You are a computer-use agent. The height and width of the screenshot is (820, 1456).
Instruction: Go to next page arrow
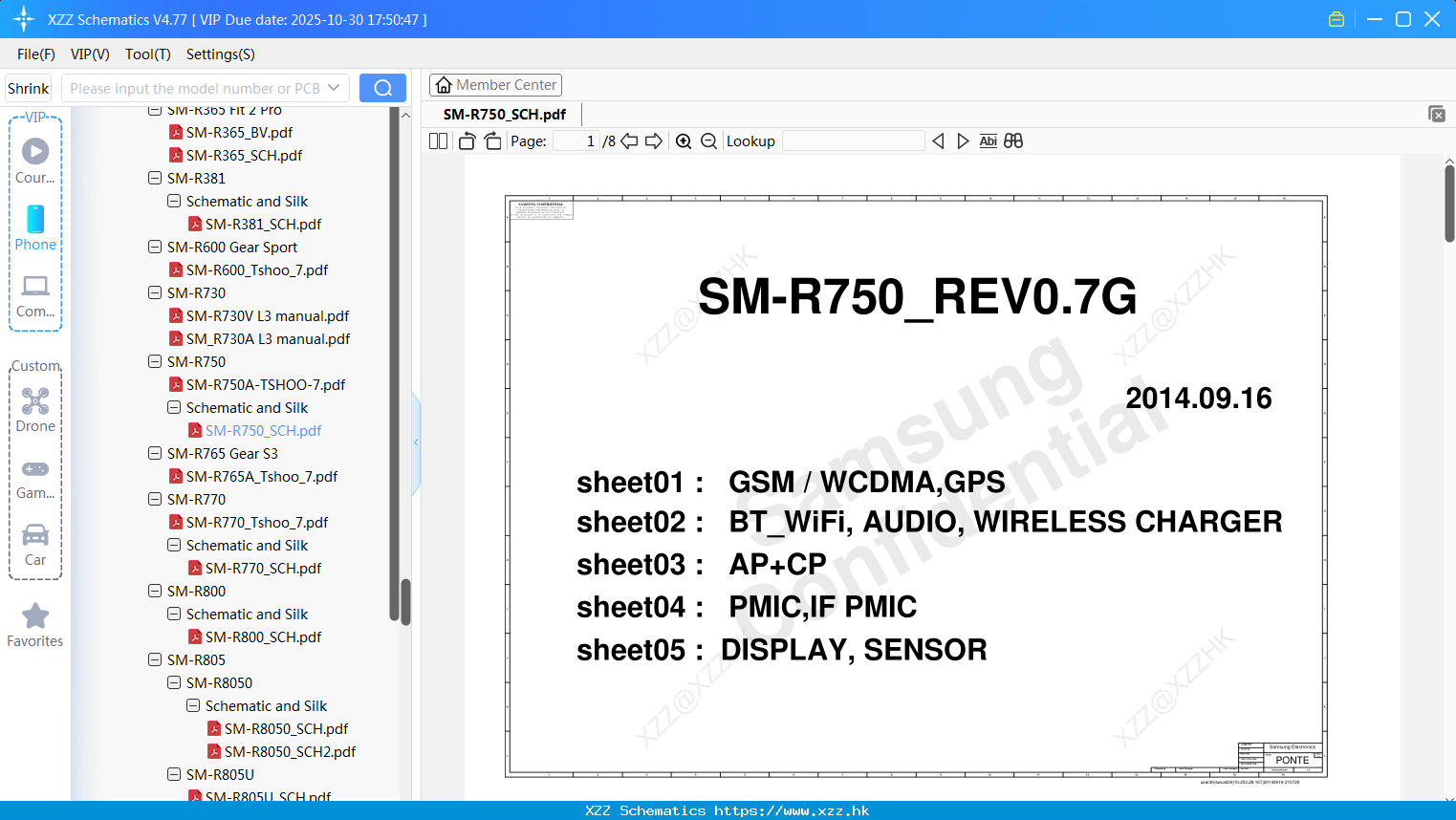[654, 141]
